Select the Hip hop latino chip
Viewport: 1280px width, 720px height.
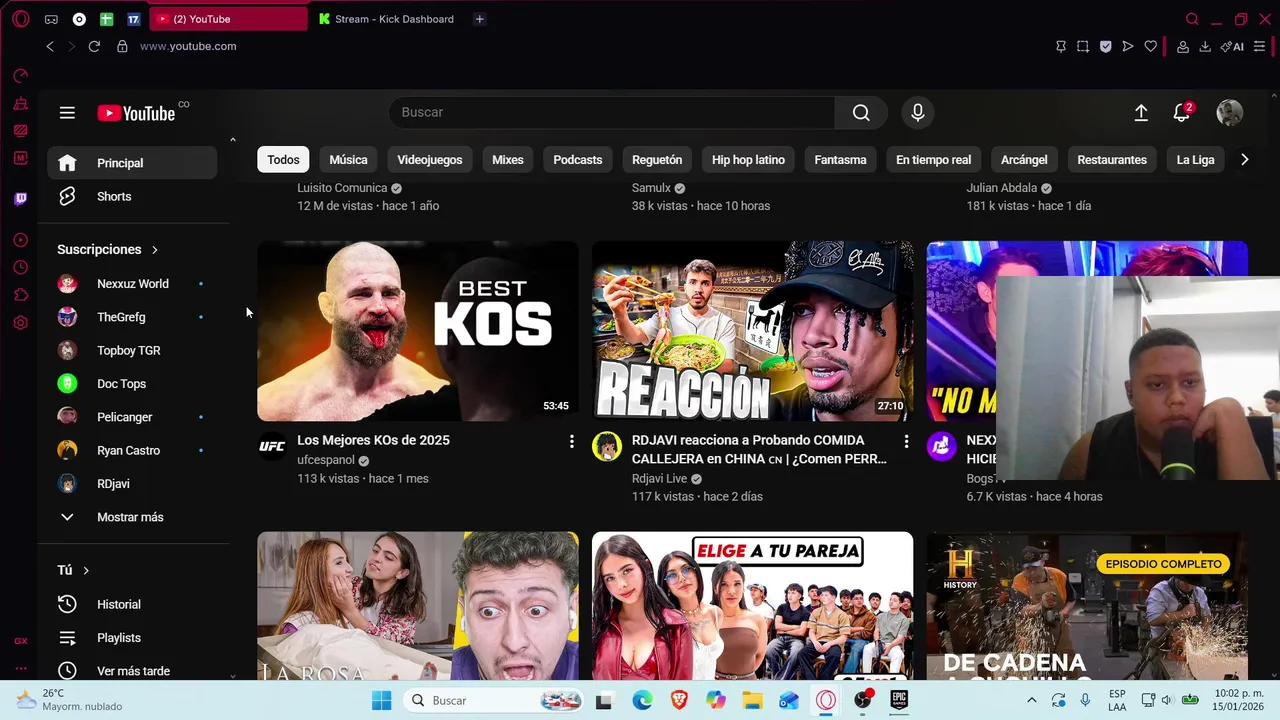[748, 160]
